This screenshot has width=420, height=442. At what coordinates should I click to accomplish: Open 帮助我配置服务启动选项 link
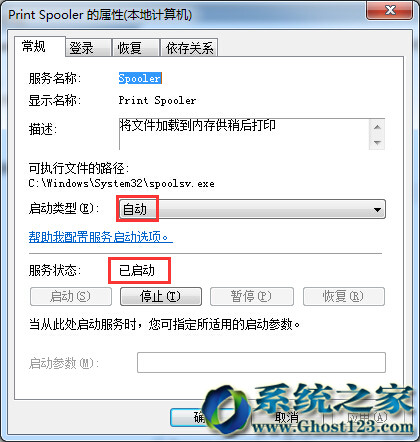pyautogui.click(x=101, y=237)
